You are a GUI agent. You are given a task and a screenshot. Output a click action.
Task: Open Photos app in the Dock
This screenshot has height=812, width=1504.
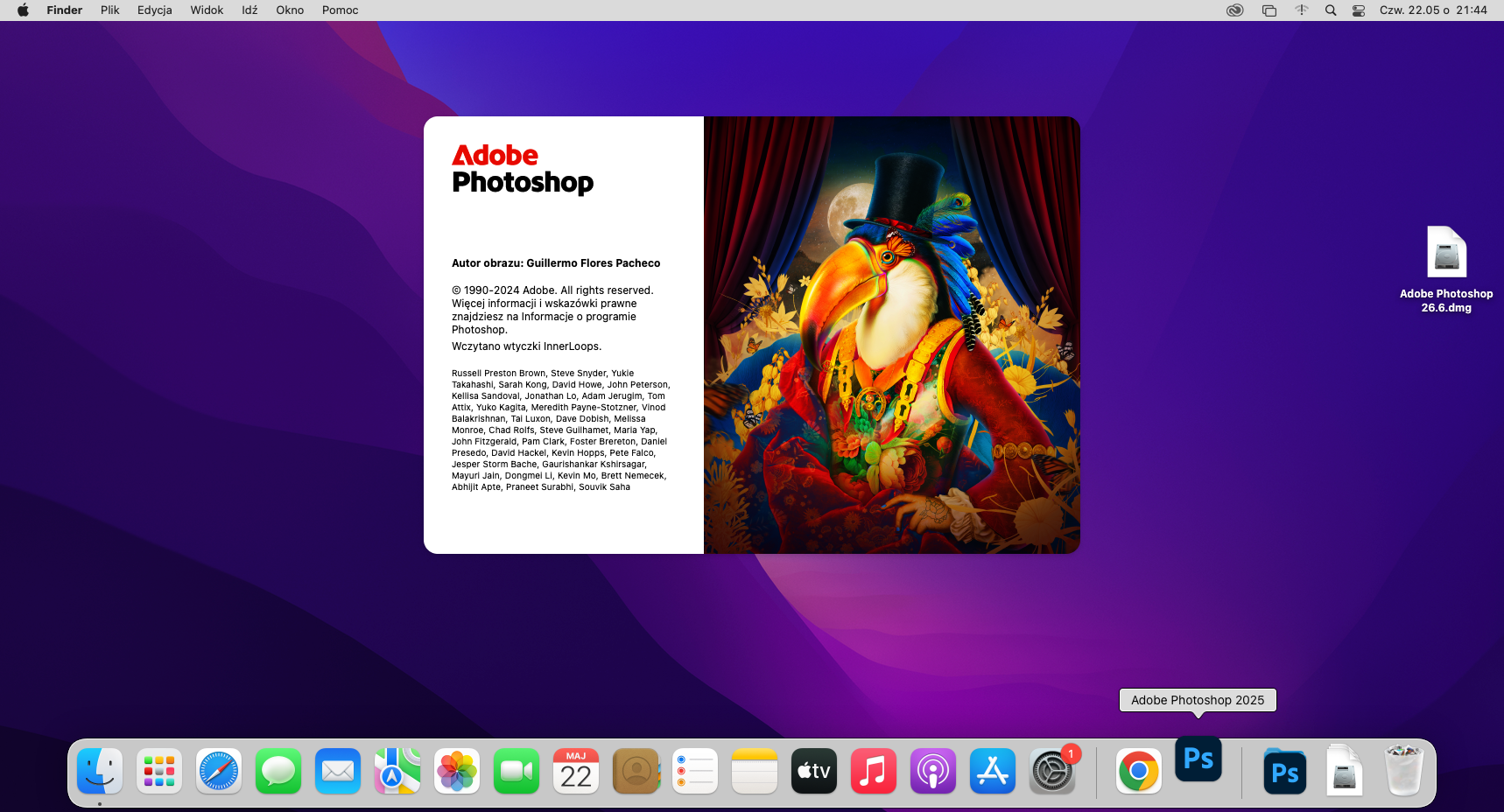click(x=457, y=771)
